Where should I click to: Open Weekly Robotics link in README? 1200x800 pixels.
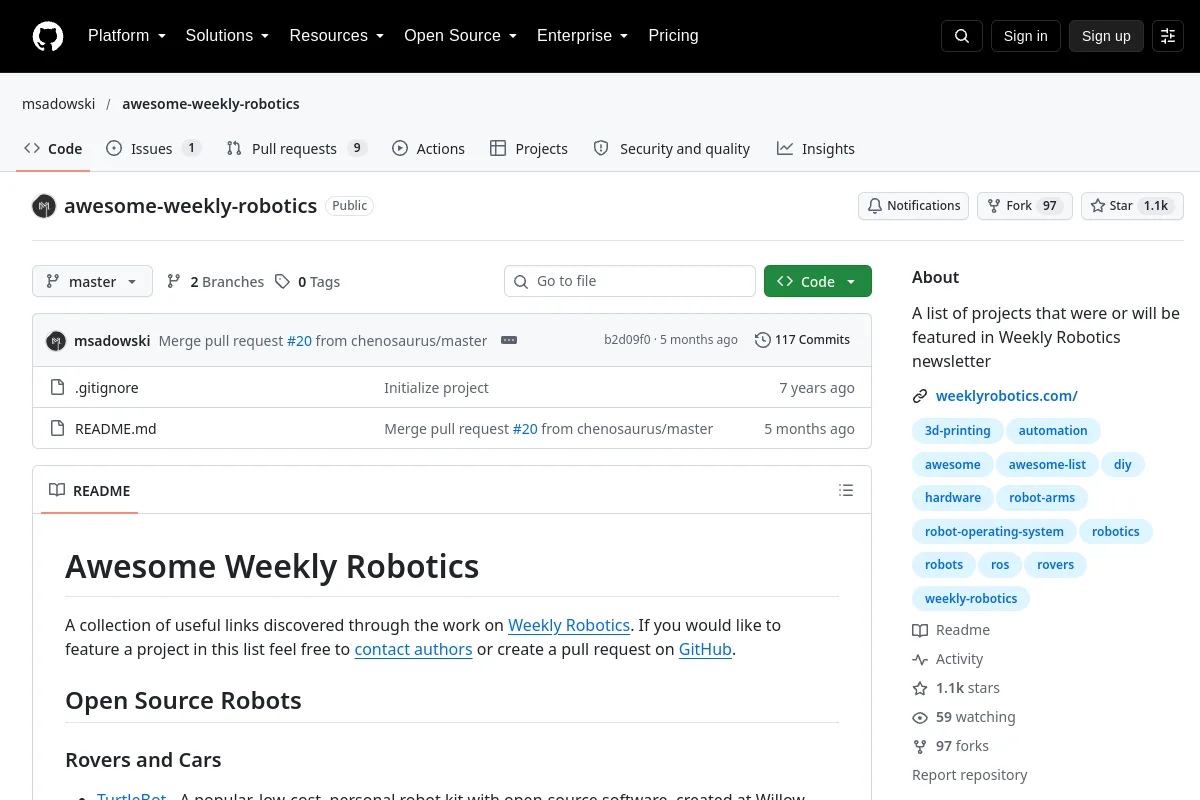point(569,625)
